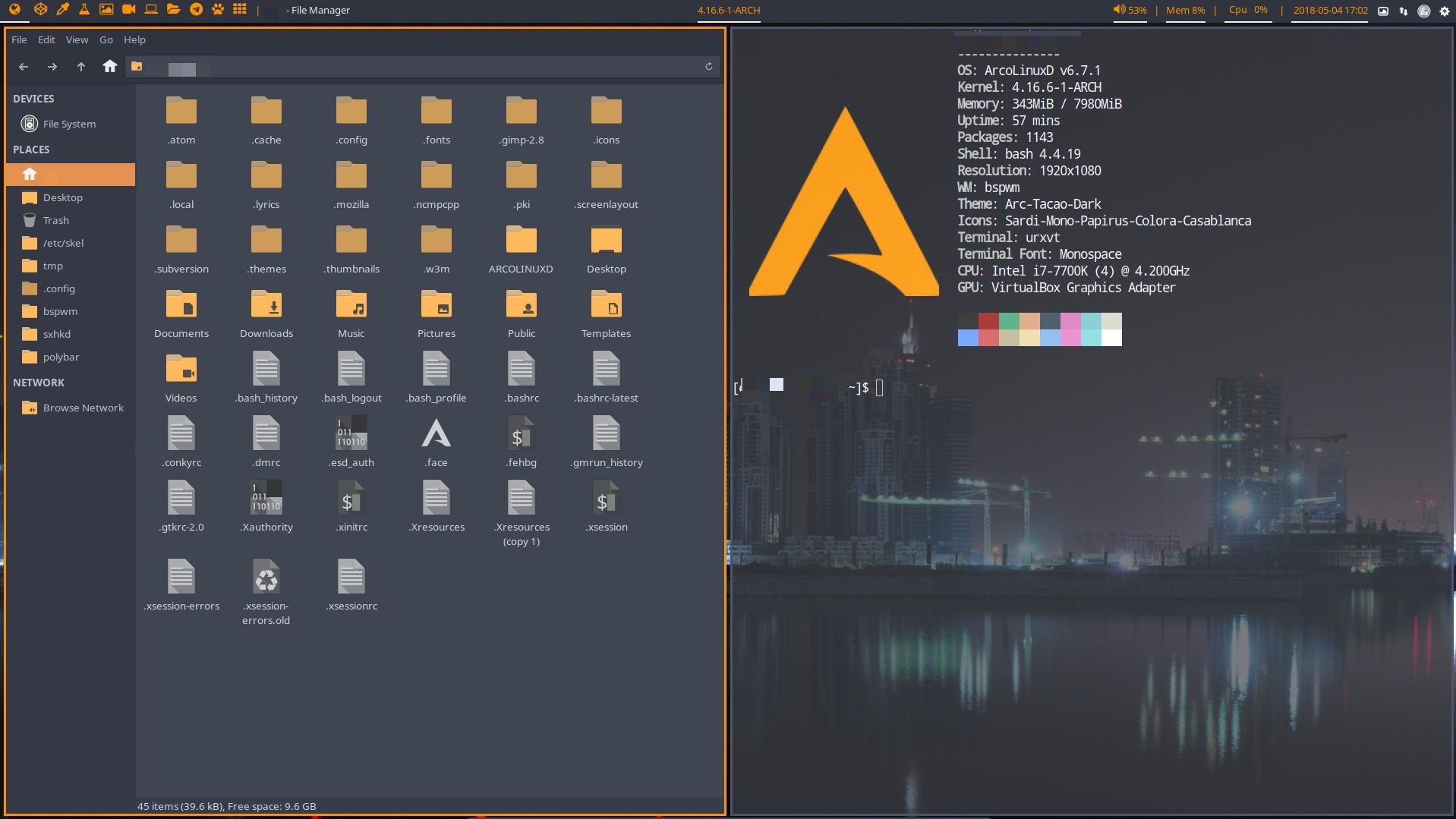Open the Go menu
The height and width of the screenshot is (819, 1456).
tap(106, 39)
